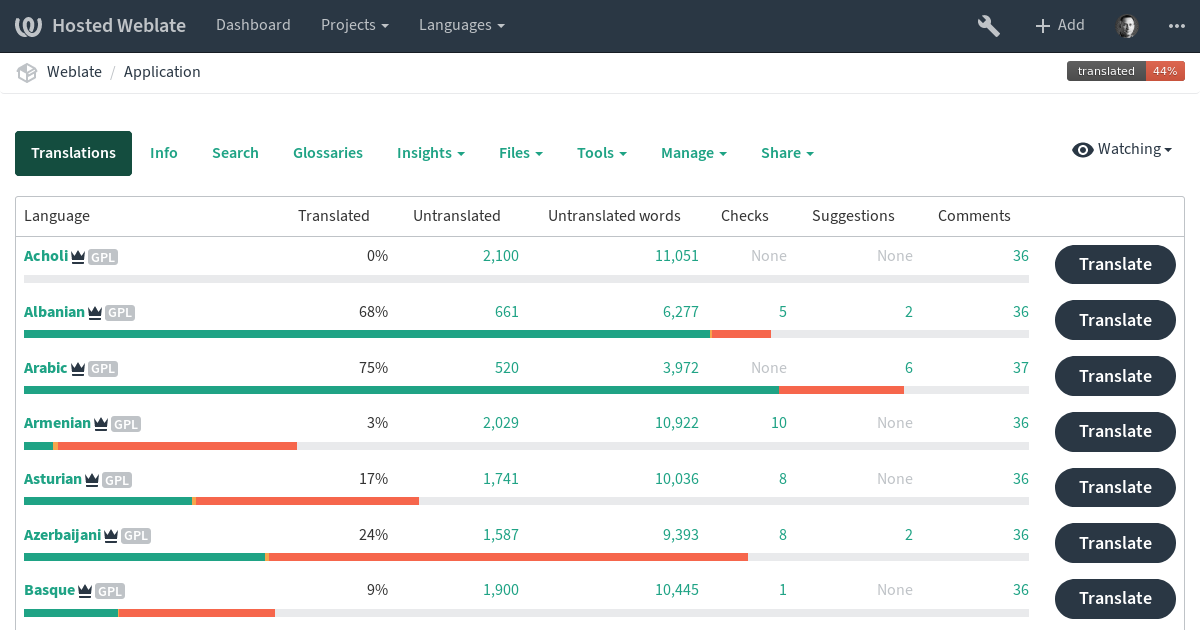Viewport: 1200px width, 630px height.
Task: Click the Add button in navbar
Action: coord(1059,26)
